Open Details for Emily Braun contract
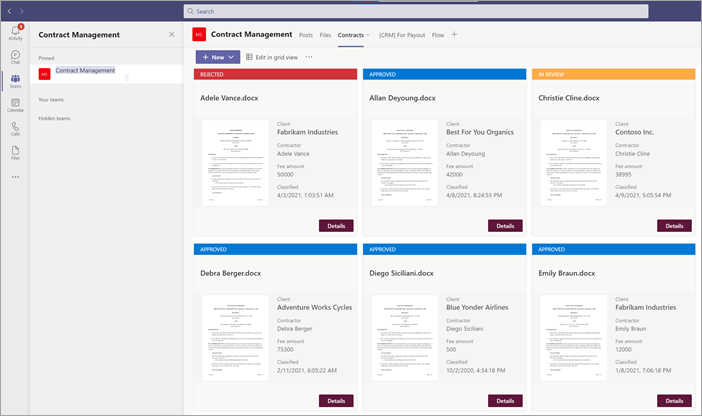The image size is (702, 416). pos(674,401)
